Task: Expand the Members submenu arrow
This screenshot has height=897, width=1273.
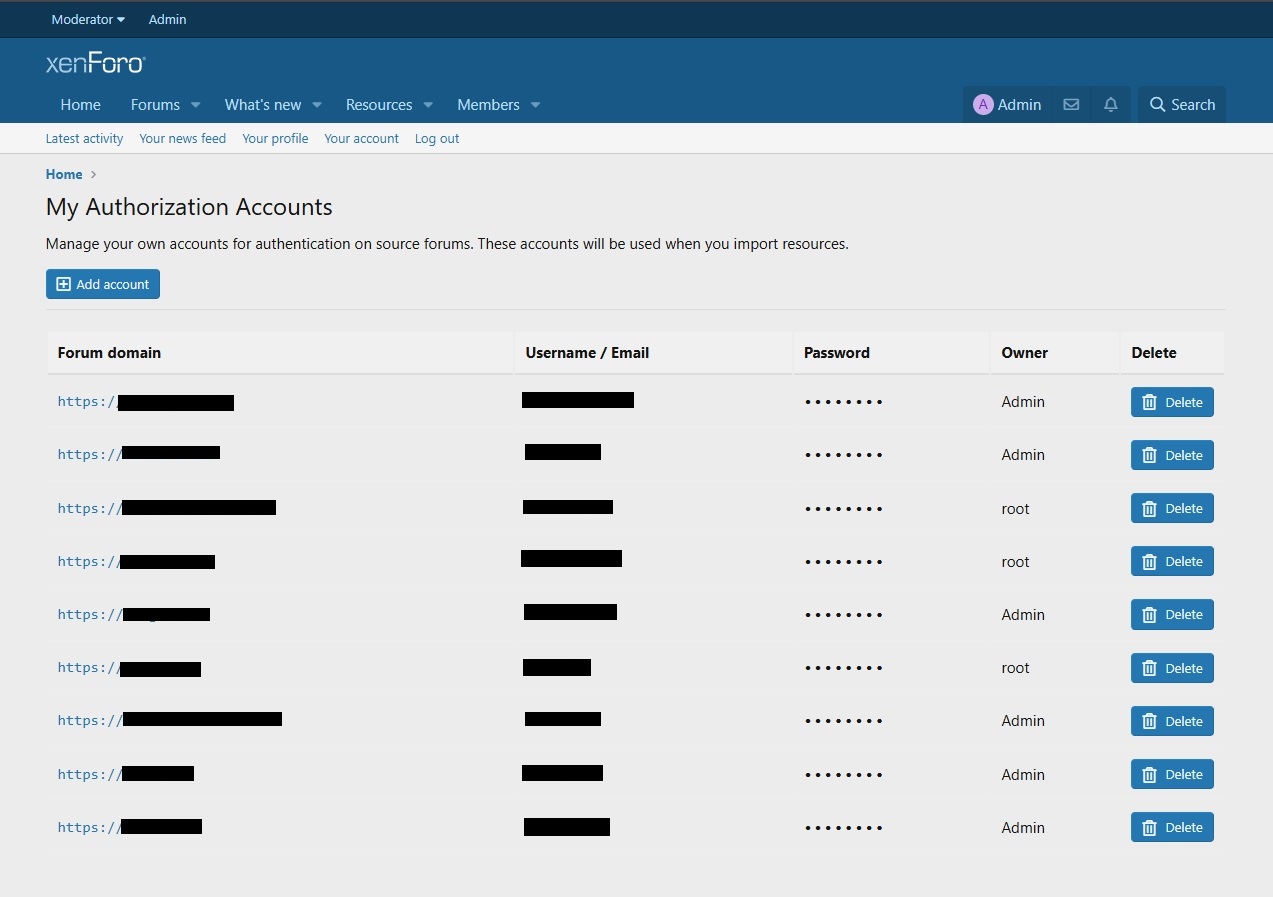Action: [x=536, y=105]
